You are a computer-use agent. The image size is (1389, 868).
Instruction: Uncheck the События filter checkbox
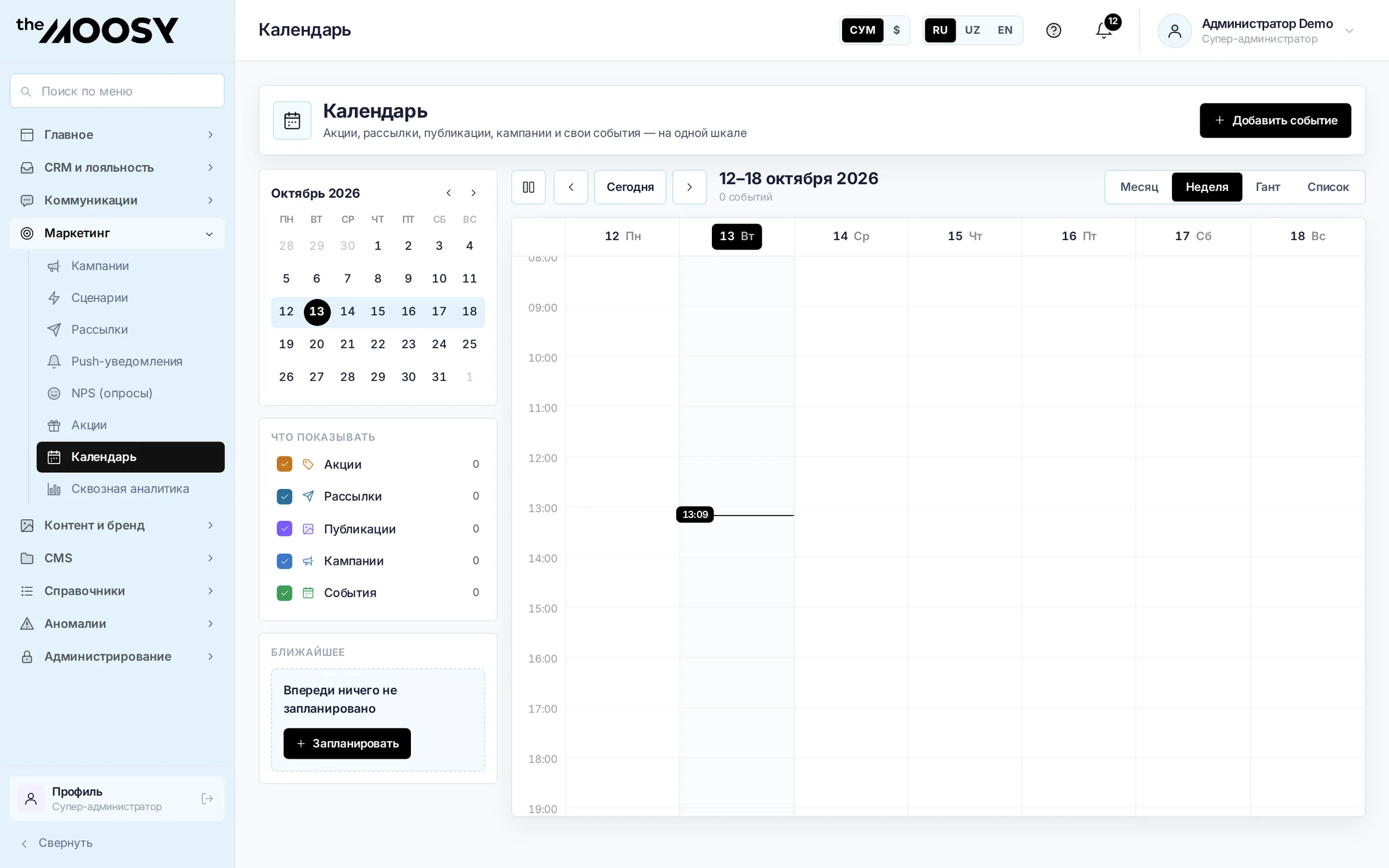point(284,593)
